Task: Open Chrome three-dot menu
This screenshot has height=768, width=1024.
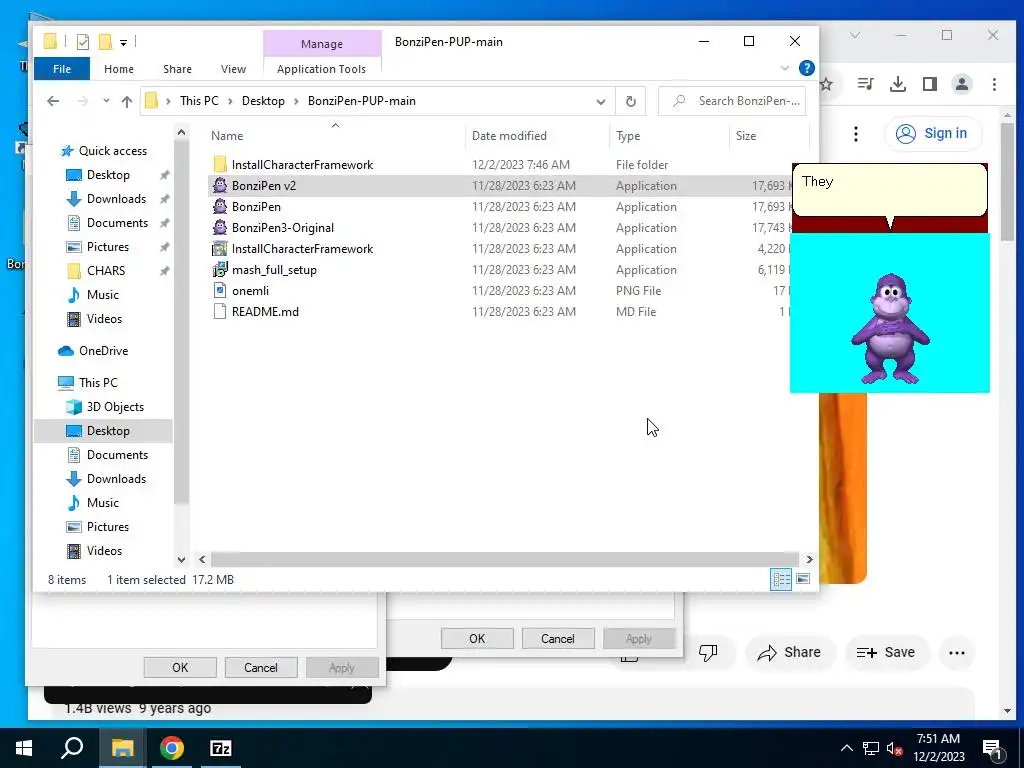Action: point(994,84)
